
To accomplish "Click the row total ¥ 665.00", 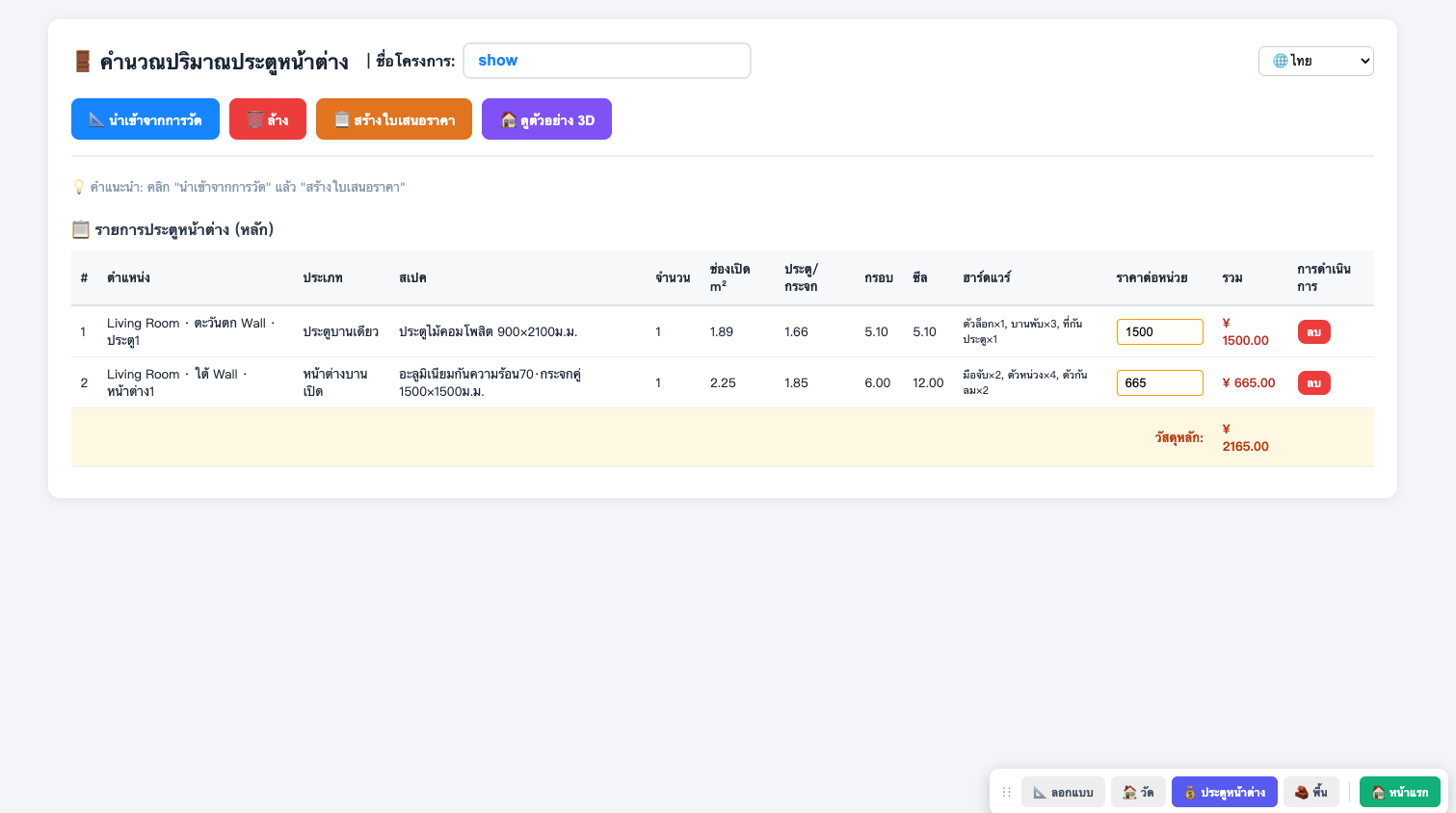I will 1249,382.
